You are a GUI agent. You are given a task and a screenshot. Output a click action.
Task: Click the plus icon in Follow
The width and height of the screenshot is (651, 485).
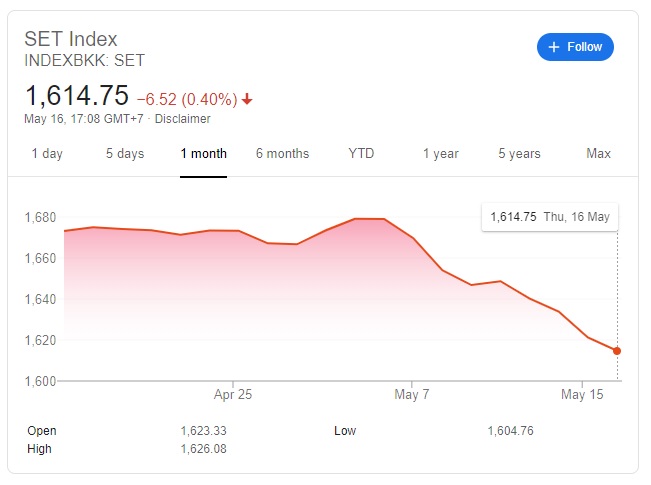pyautogui.click(x=554, y=47)
